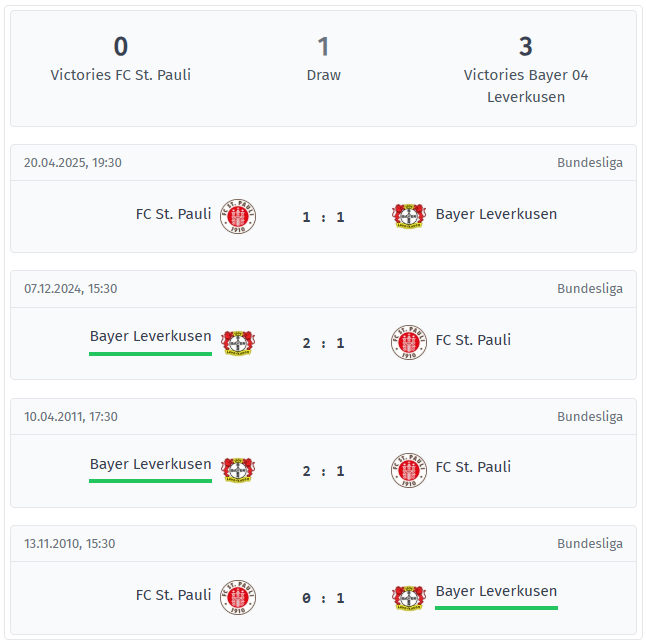Select Bundesliga label on the 20.04.2025 match
Screen dimensions: 646x644
click(590, 163)
